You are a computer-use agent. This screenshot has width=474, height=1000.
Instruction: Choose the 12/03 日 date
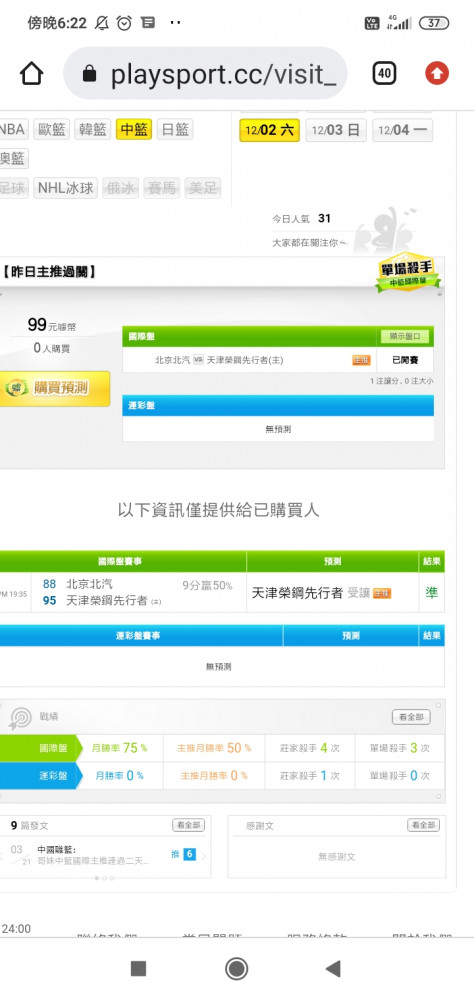click(x=336, y=131)
